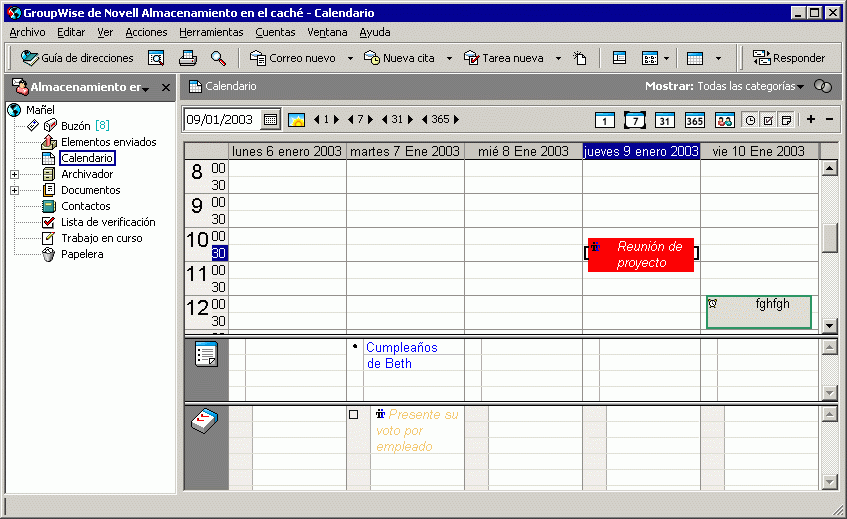Toggle appointments clock icon
The width and height of the screenshot is (847, 519).
click(750, 120)
